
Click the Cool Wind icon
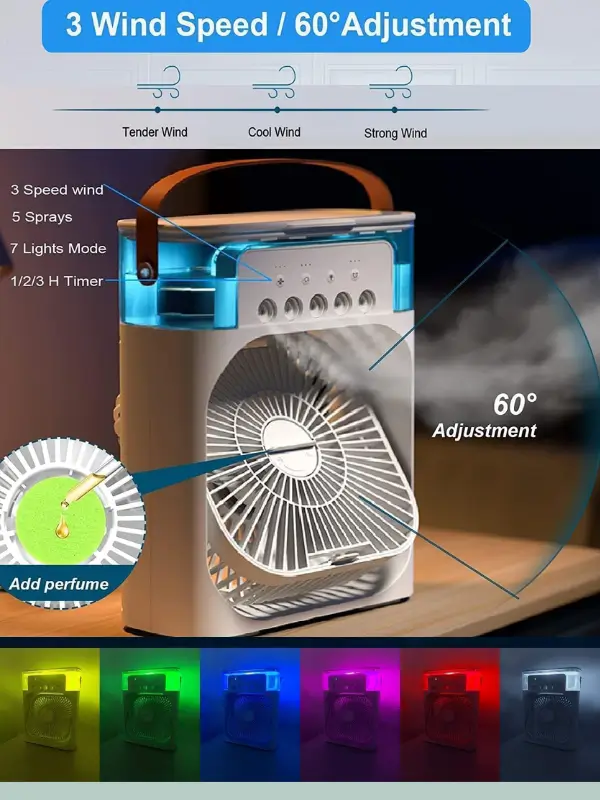coord(274,82)
